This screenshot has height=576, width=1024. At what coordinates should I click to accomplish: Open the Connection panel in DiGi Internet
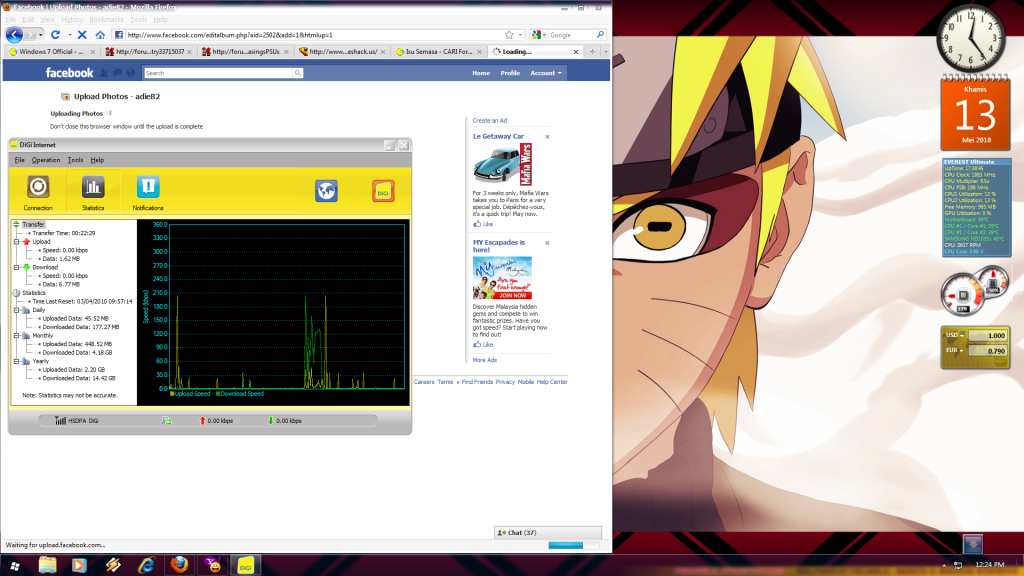point(38,190)
